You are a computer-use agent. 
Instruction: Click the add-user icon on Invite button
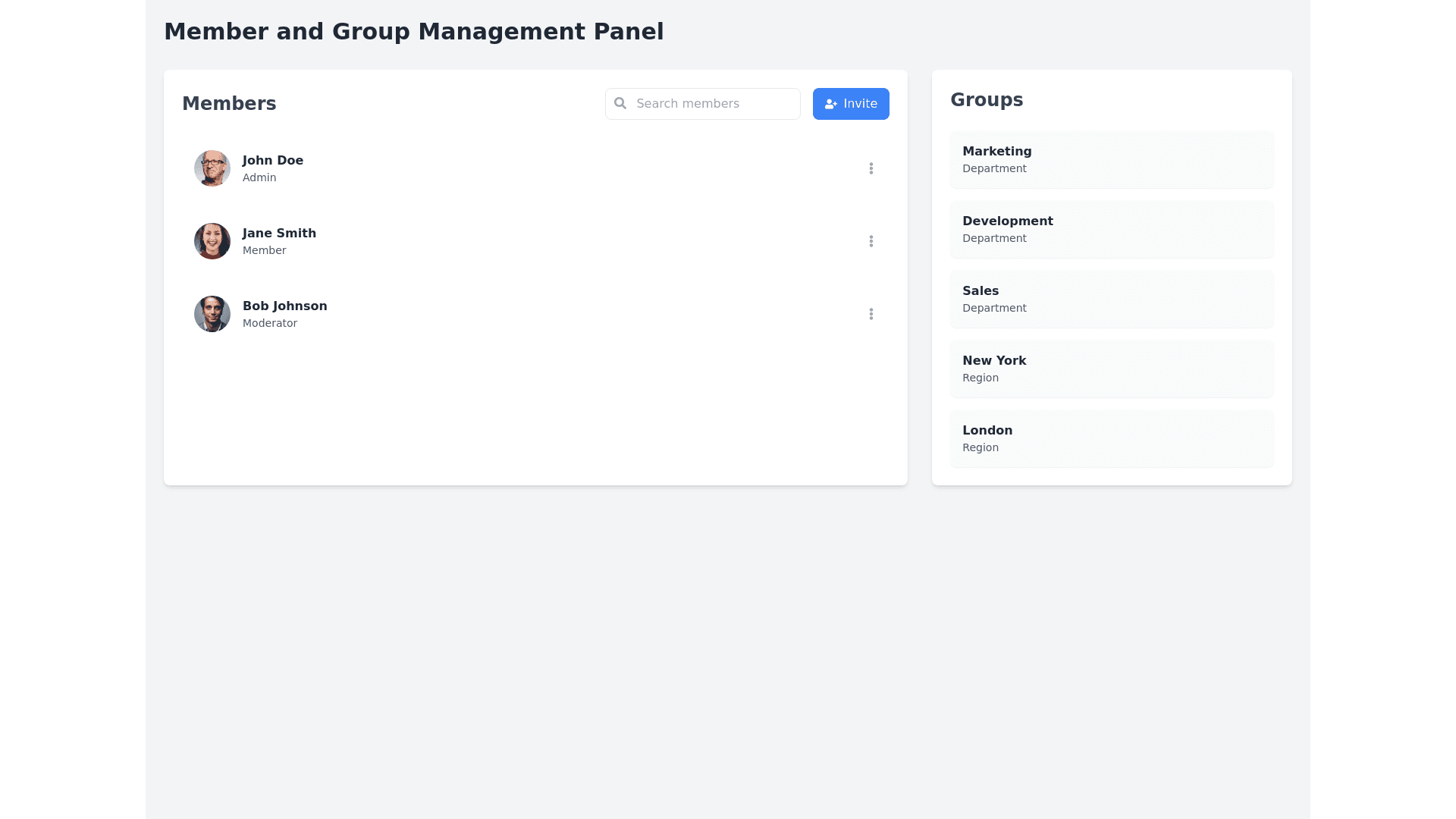830,104
